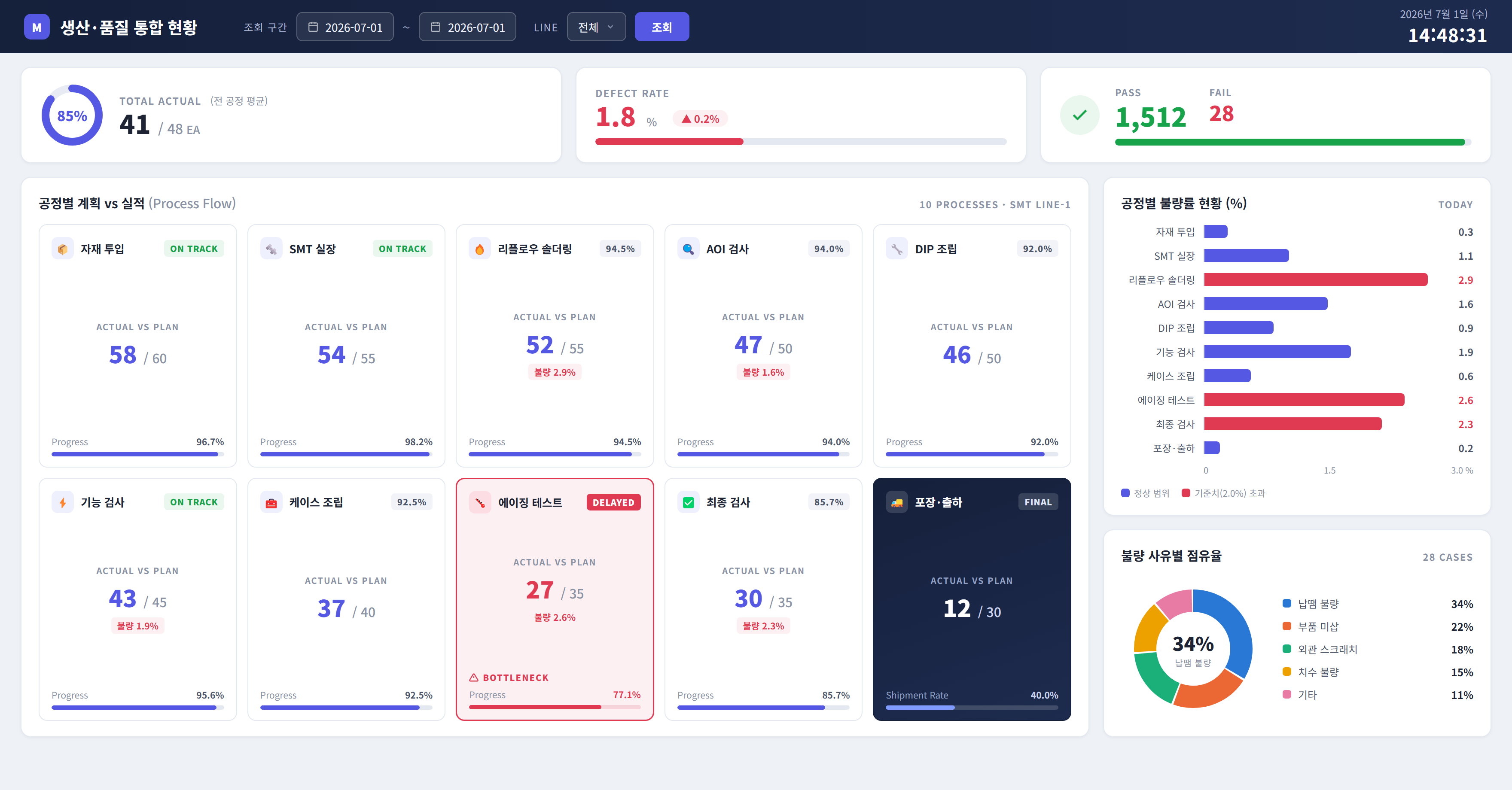Screen dimensions: 1512x790
Task: Click the 기능 검사 lightning icon
Action: (63, 502)
